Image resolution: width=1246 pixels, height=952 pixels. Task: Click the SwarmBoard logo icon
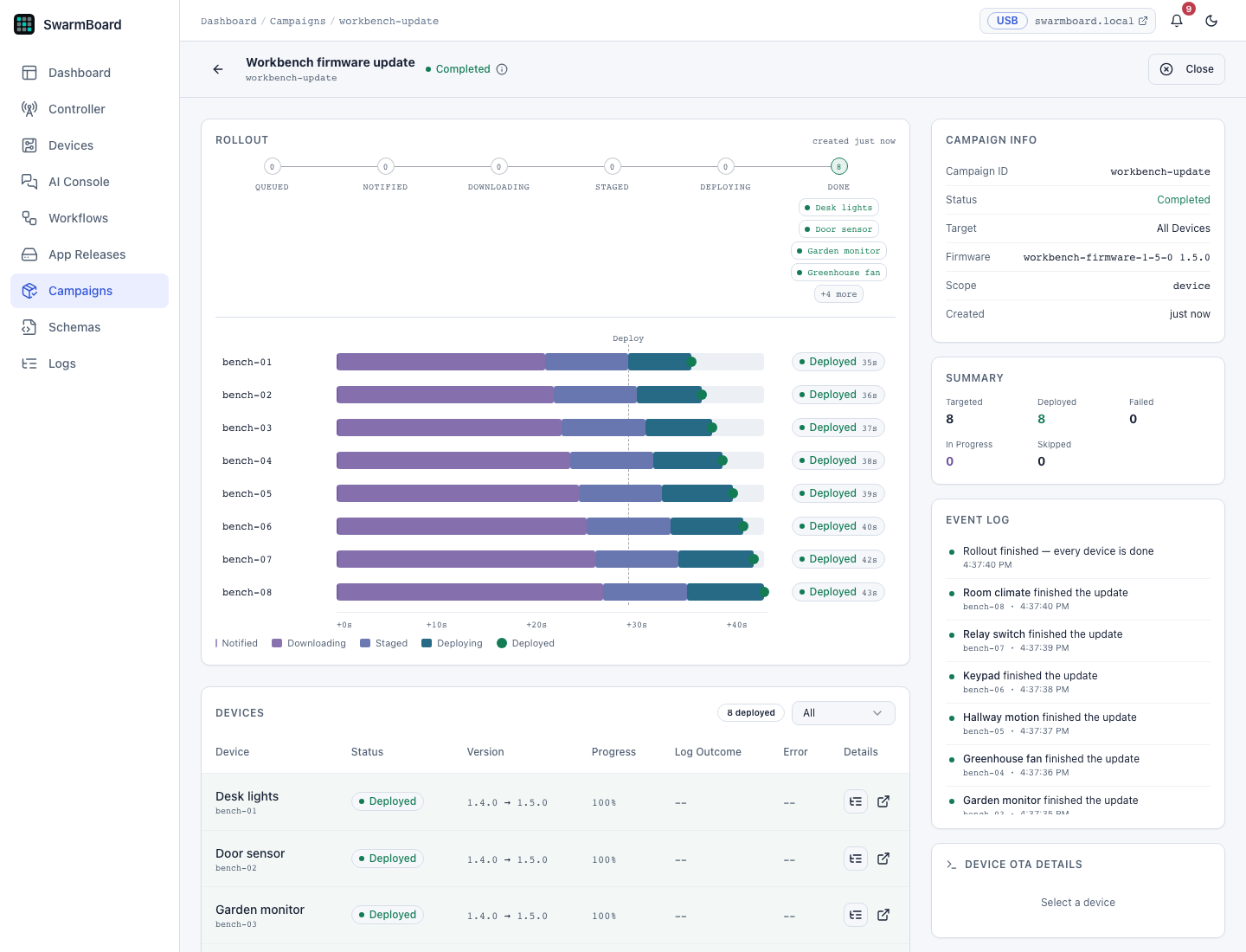[24, 24]
